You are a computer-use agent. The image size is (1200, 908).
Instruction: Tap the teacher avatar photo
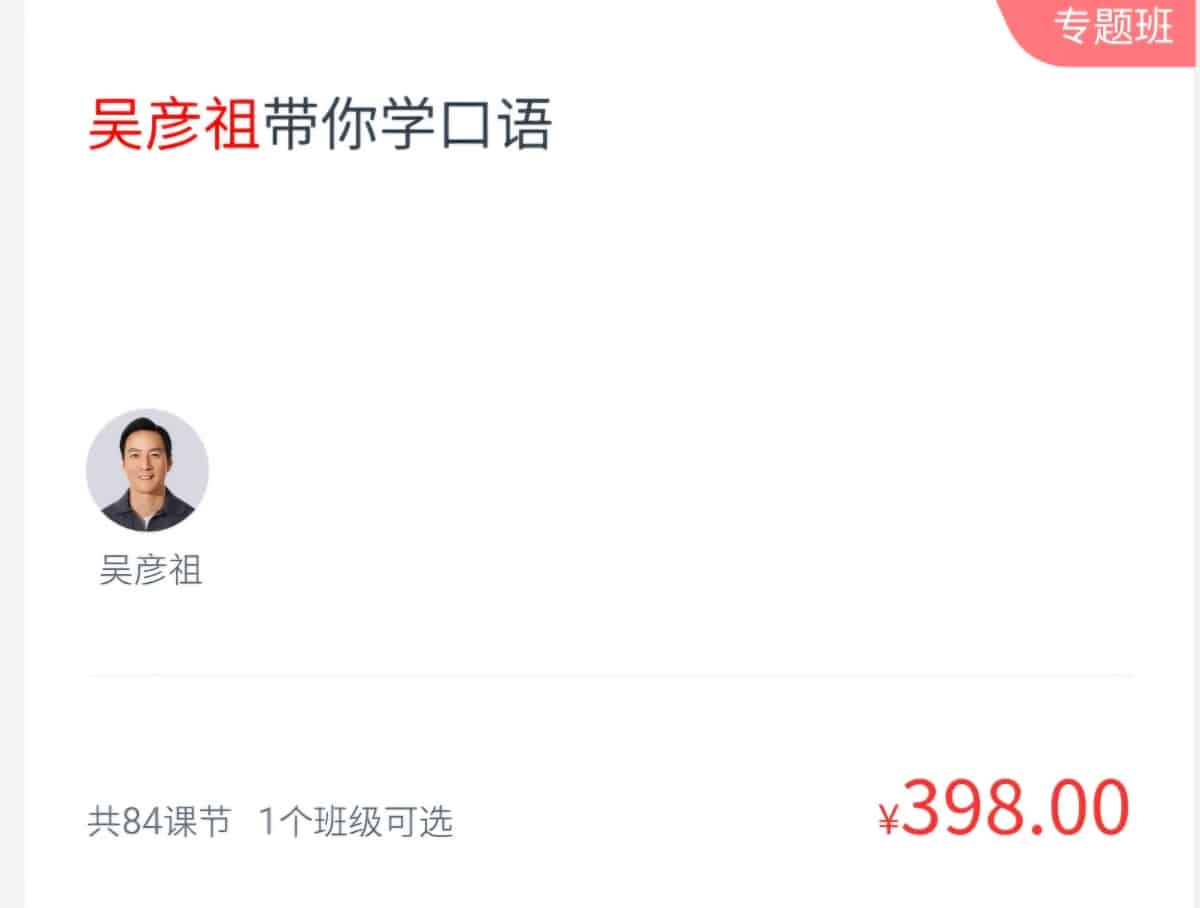coord(147,470)
